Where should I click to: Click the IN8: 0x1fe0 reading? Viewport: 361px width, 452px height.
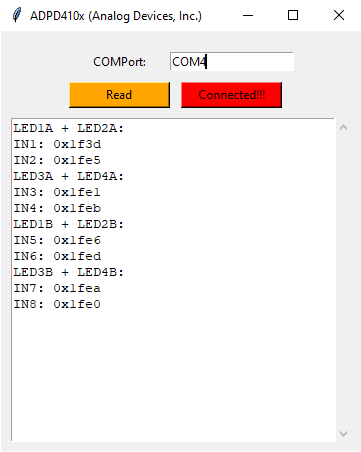pos(57,304)
